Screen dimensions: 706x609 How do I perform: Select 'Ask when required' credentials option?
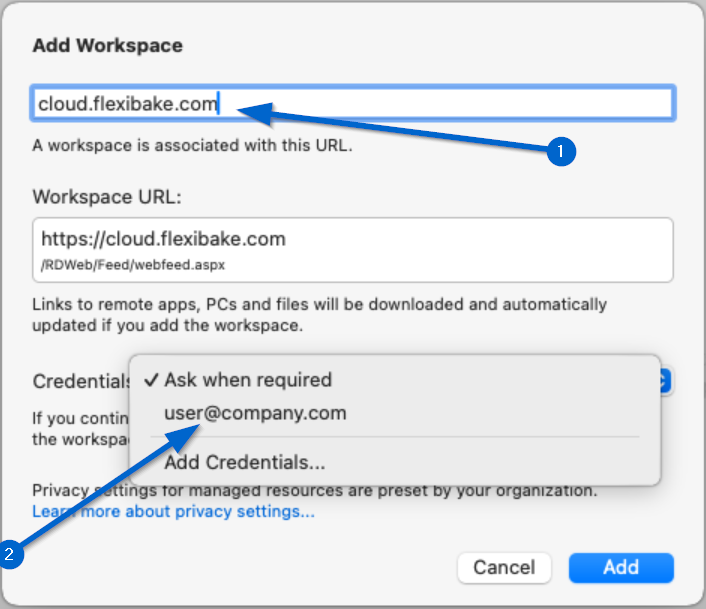(395, 380)
